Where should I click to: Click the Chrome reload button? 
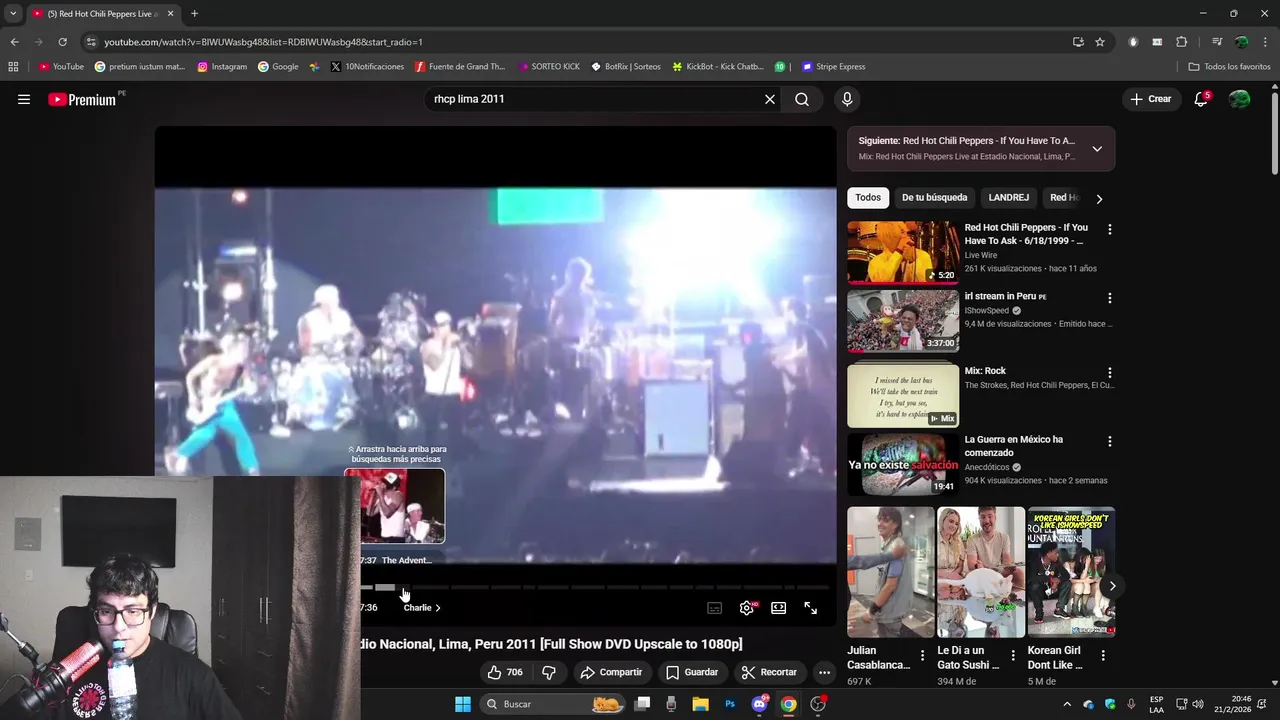pyautogui.click(x=62, y=42)
